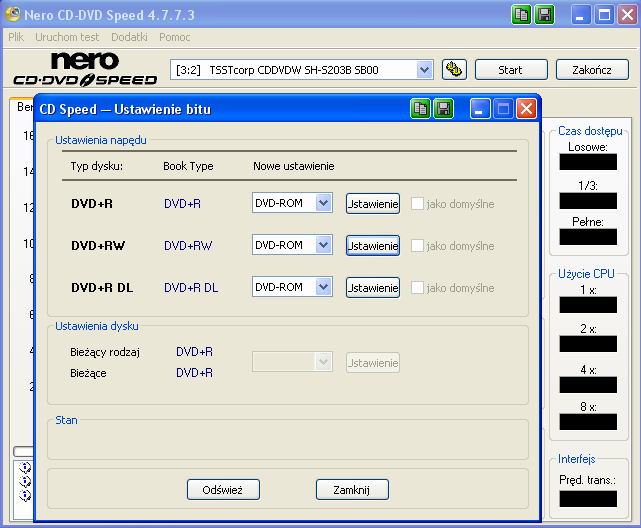Click Ustawienie button for DVD+R DL
Screen dimensions: 641x528
tap(373, 288)
